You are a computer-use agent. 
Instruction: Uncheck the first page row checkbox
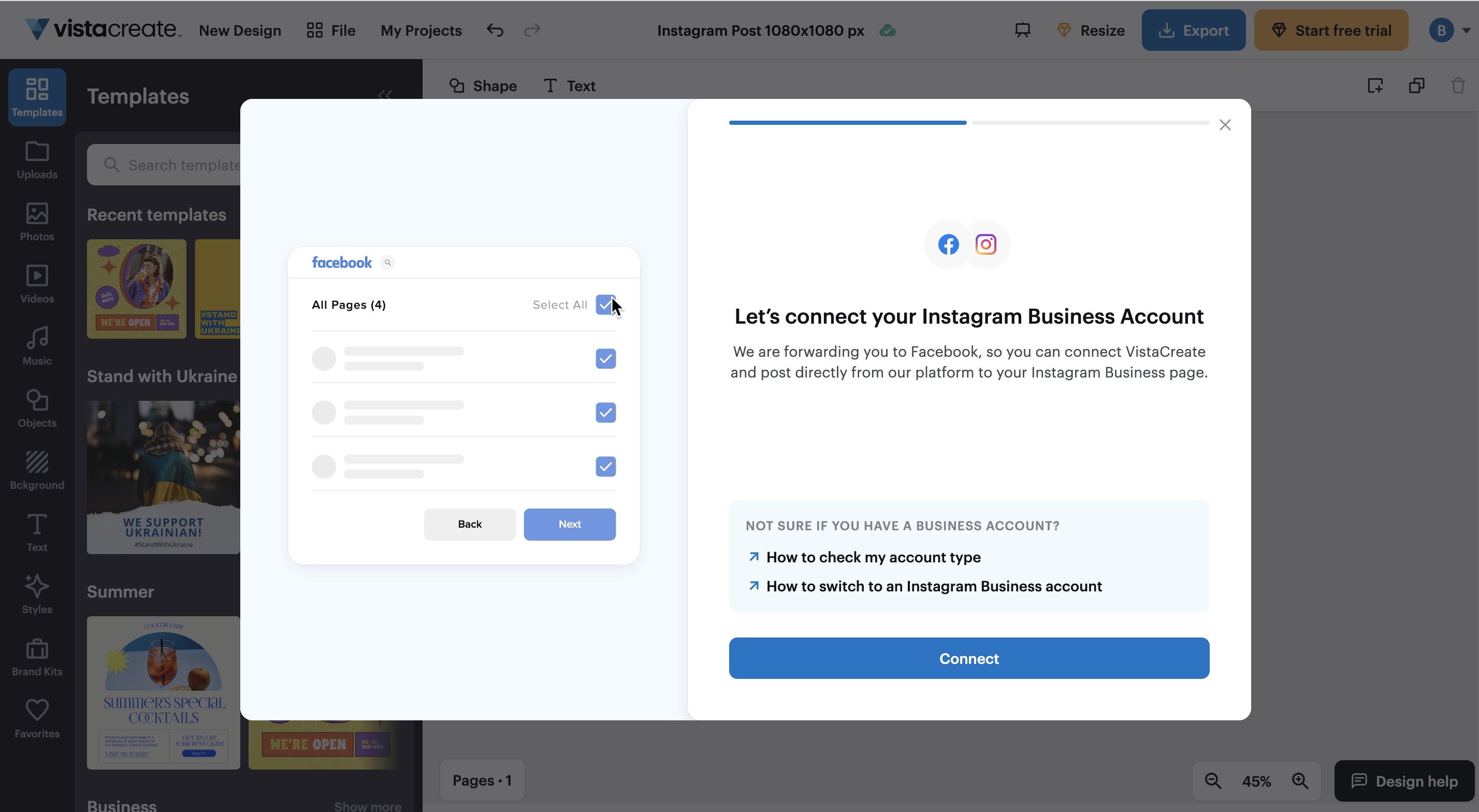point(605,358)
